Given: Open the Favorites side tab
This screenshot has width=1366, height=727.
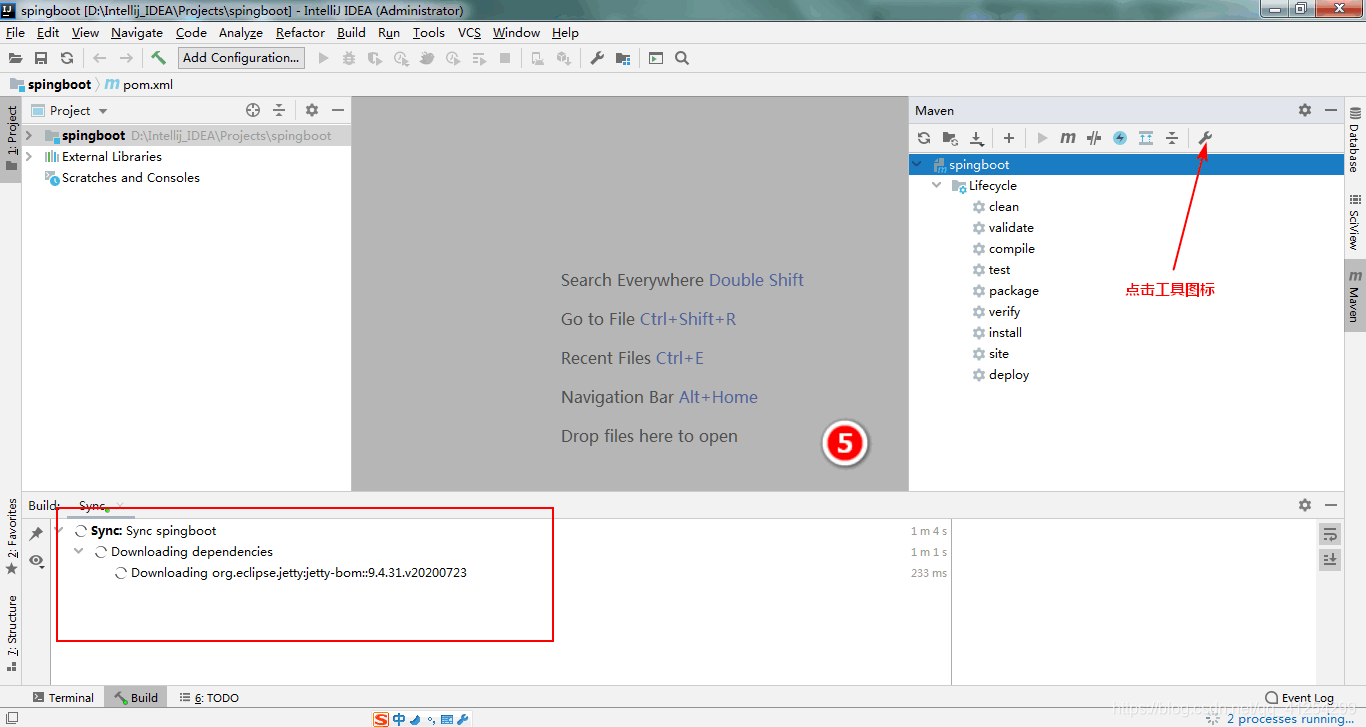Looking at the screenshot, I should point(12,537).
